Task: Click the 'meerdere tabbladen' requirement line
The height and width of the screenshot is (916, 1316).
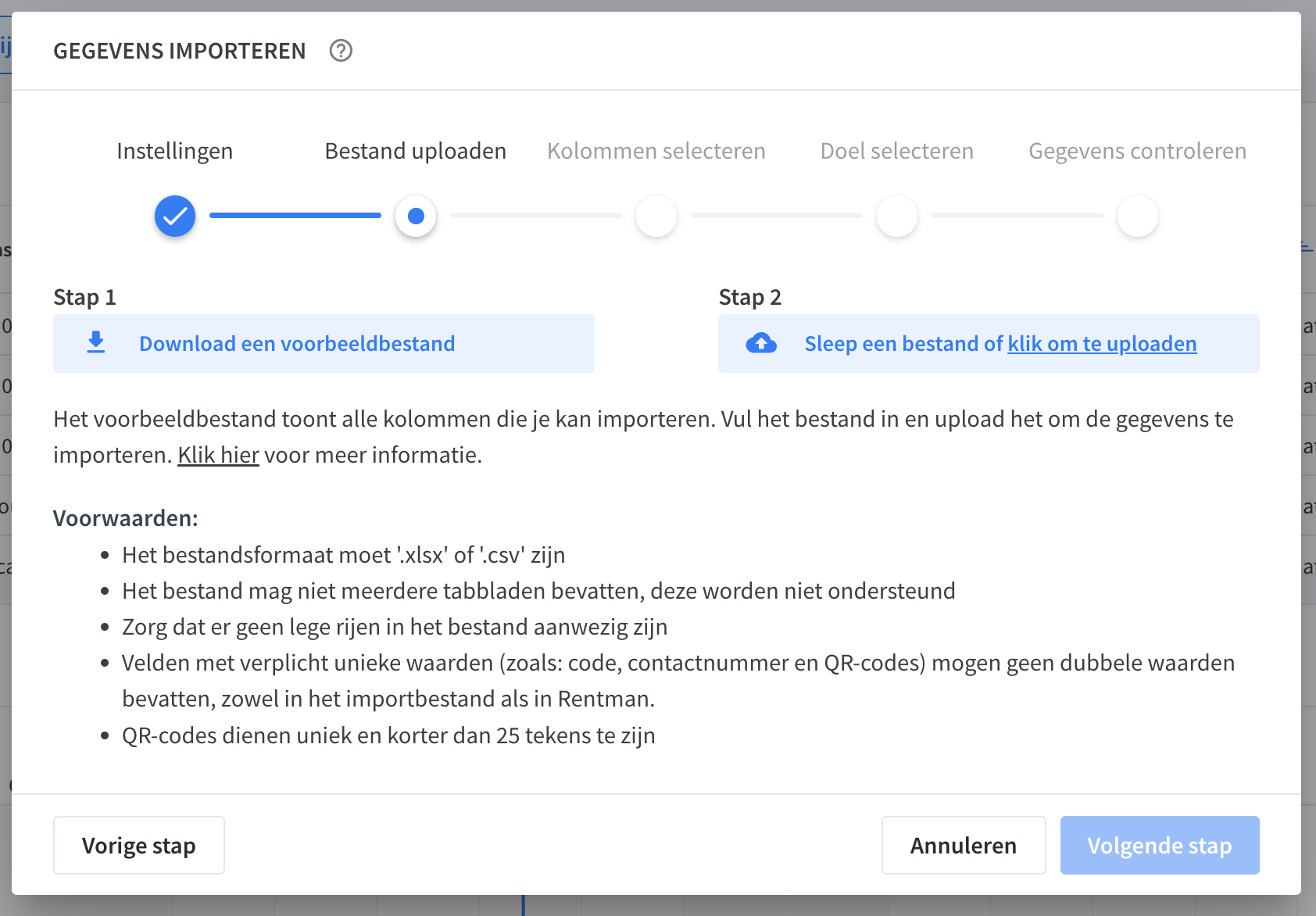Action: click(538, 591)
